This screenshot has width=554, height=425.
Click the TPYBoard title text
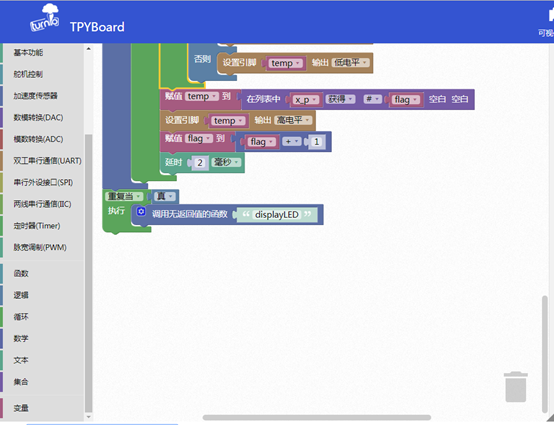click(x=97, y=27)
